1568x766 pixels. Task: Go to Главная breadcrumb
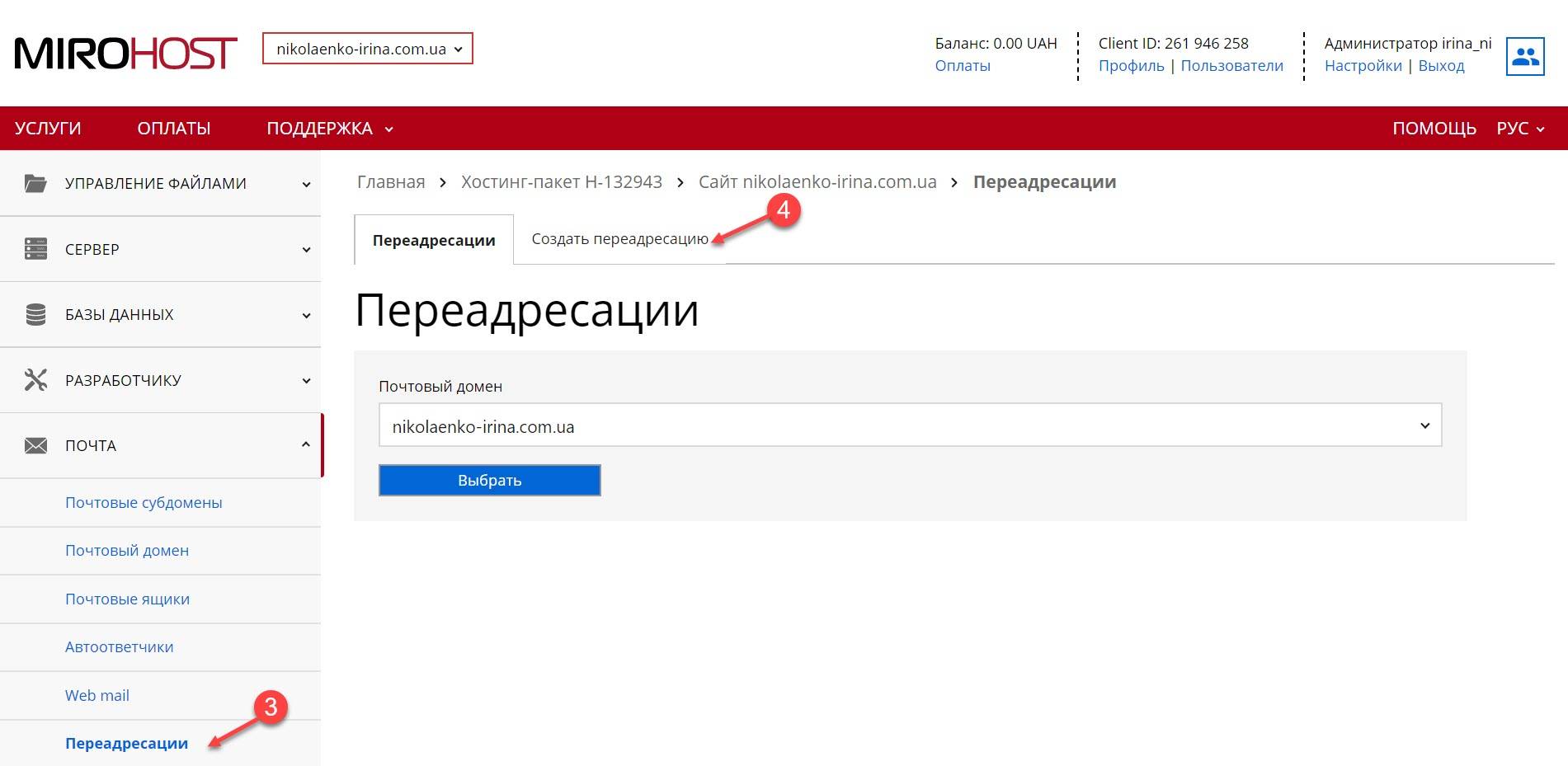click(x=391, y=182)
